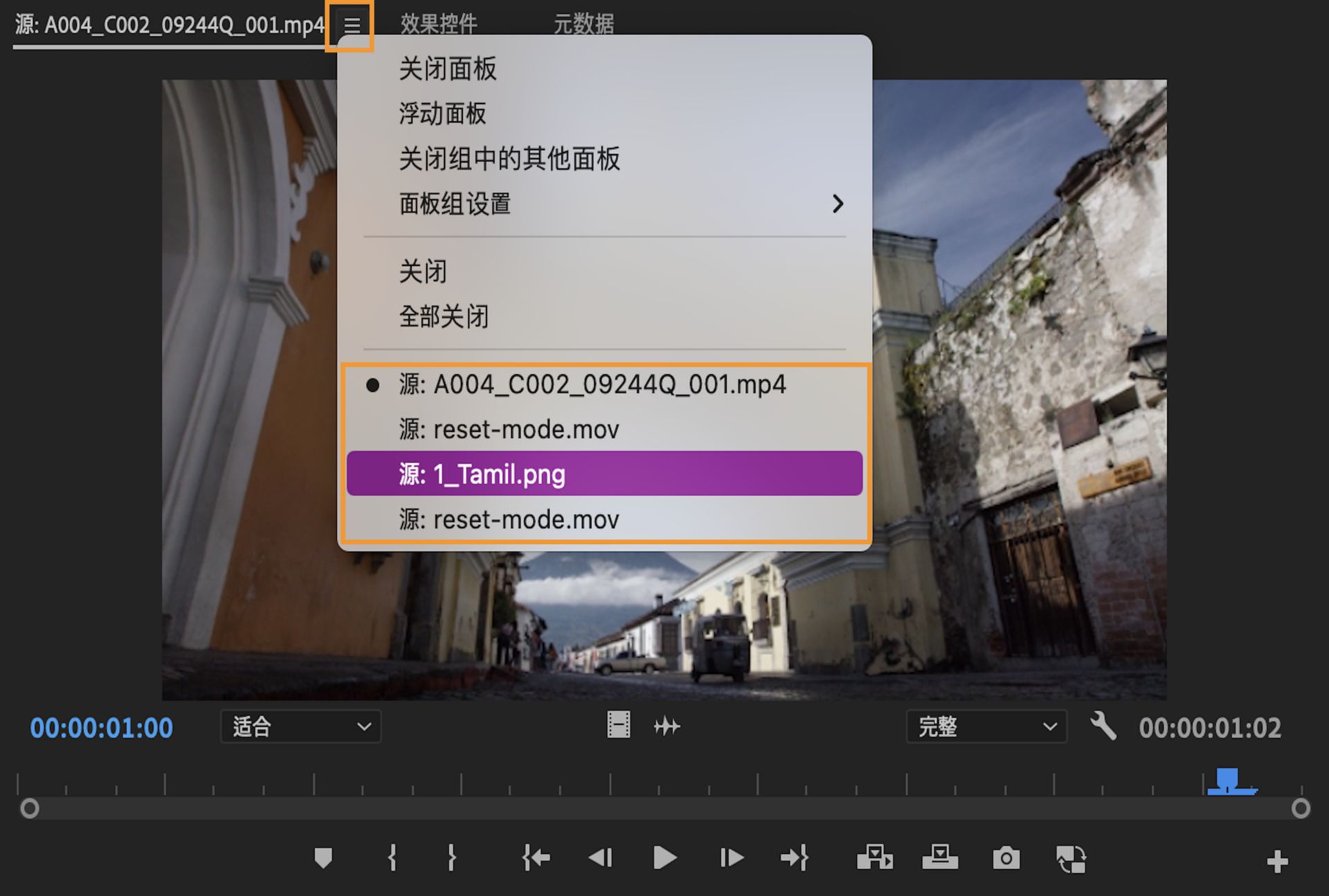Click the Mark Out bracket icon
This screenshot has height=896, width=1329.
coord(451,859)
